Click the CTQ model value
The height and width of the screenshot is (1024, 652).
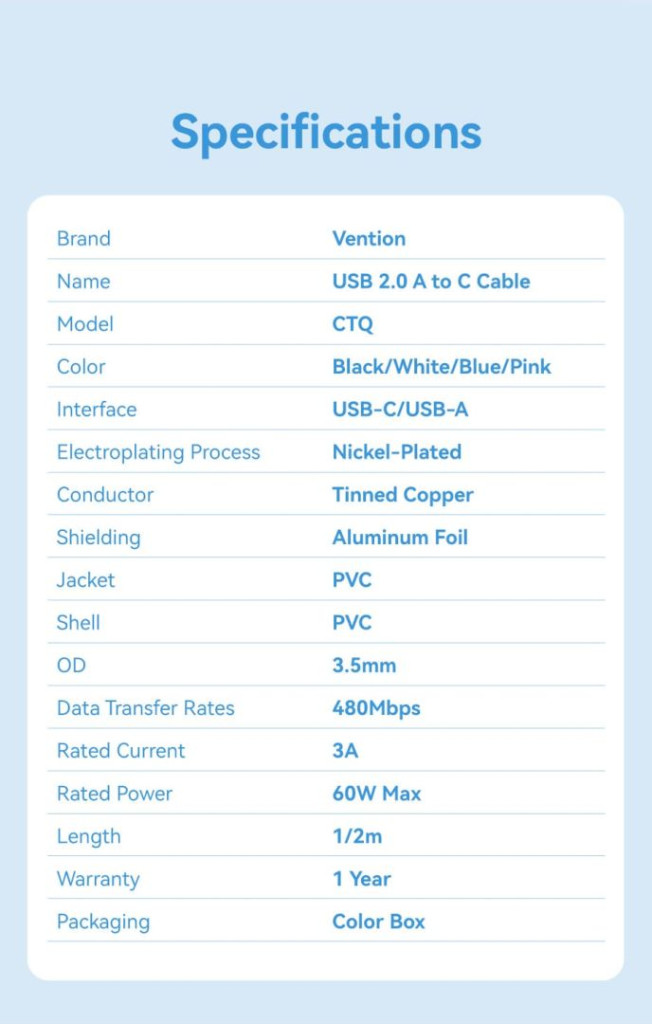click(x=353, y=324)
